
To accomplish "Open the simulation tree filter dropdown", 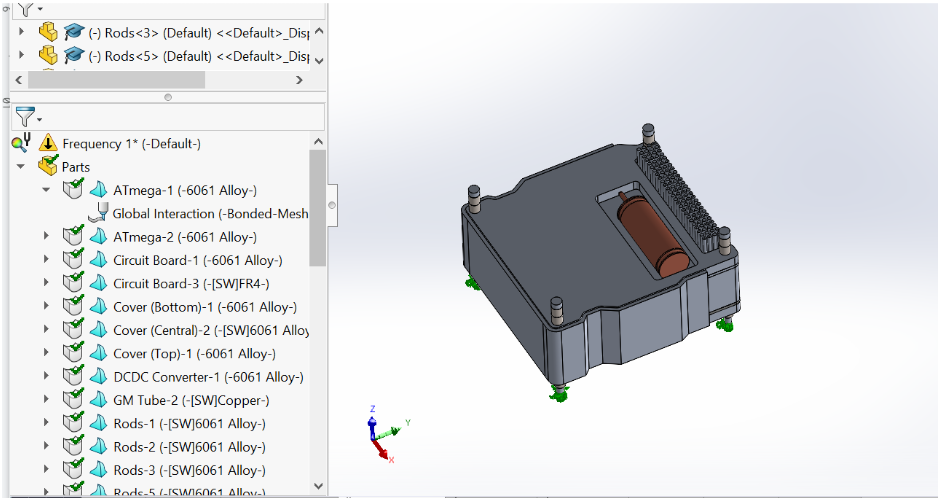I will coord(28,117).
